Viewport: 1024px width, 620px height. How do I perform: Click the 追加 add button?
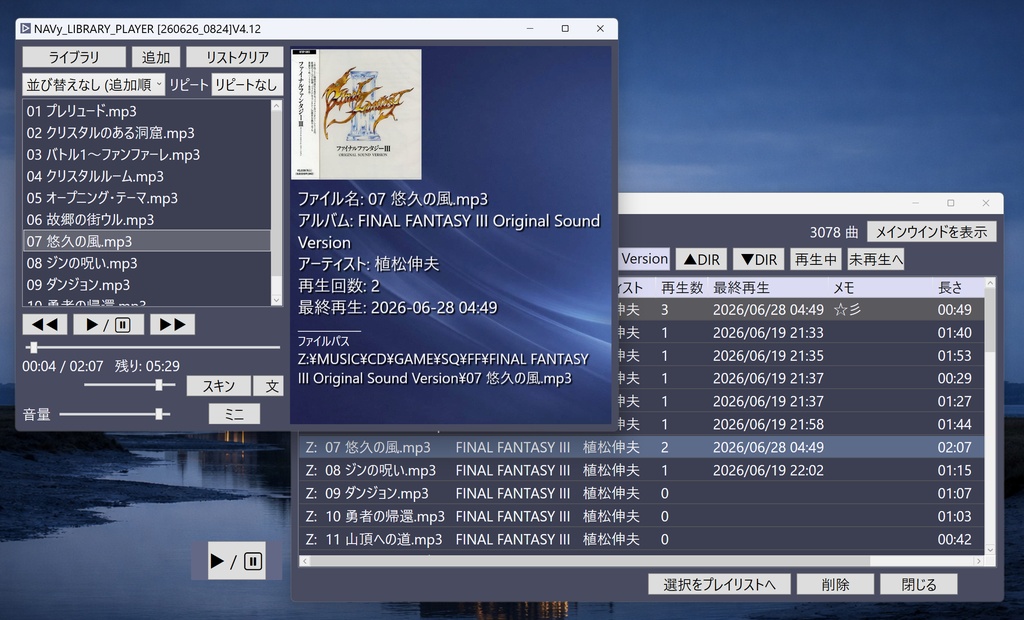[155, 57]
